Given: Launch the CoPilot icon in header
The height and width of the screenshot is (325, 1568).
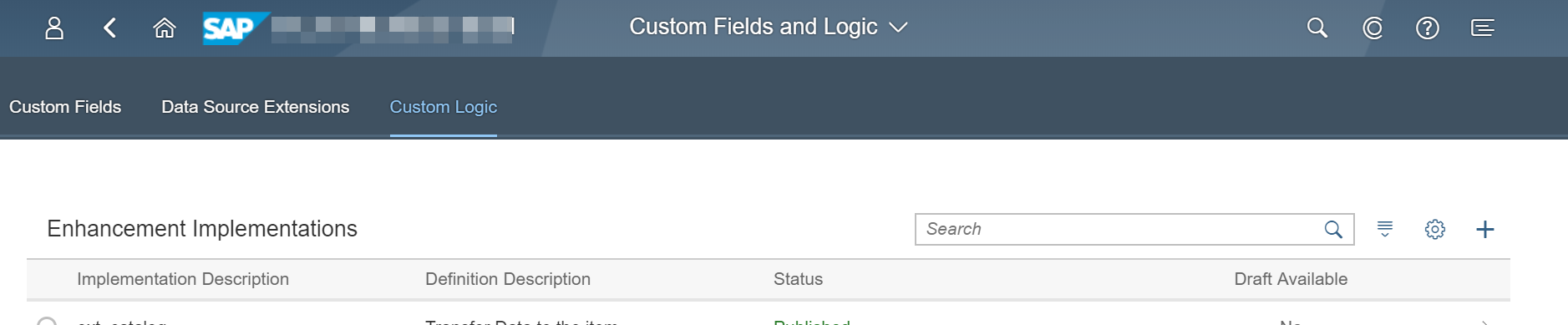Looking at the screenshot, I should [1373, 28].
